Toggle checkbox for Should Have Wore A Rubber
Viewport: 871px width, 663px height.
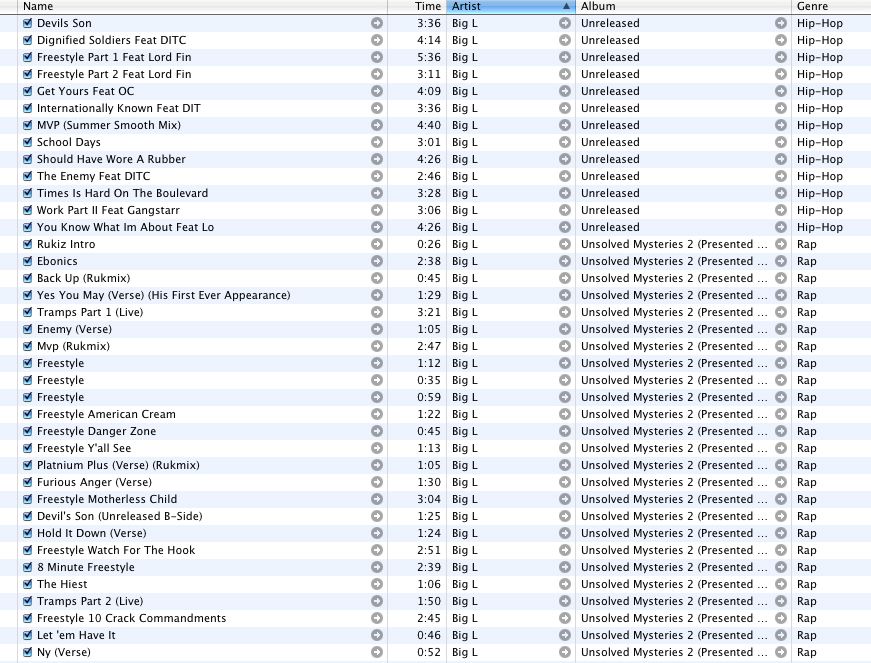(27, 159)
